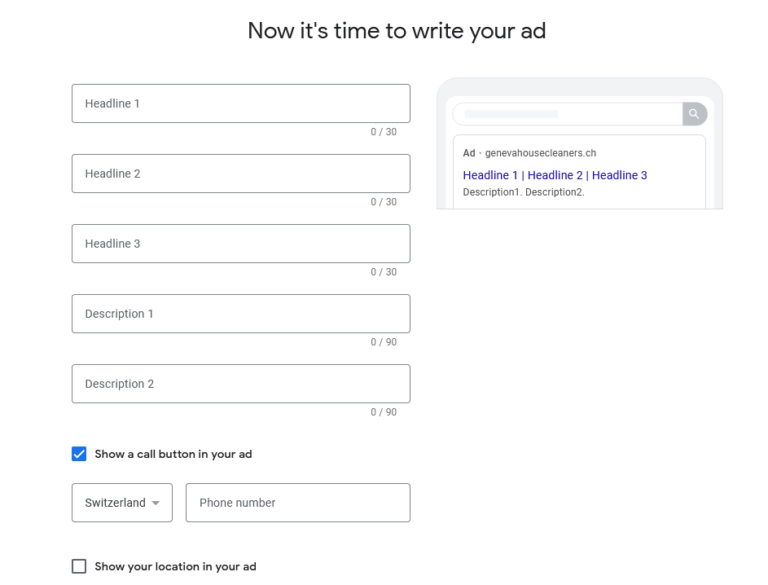Click the bold Ad label in preview
This screenshot has width=768, height=585.
[x=469, y=153]
